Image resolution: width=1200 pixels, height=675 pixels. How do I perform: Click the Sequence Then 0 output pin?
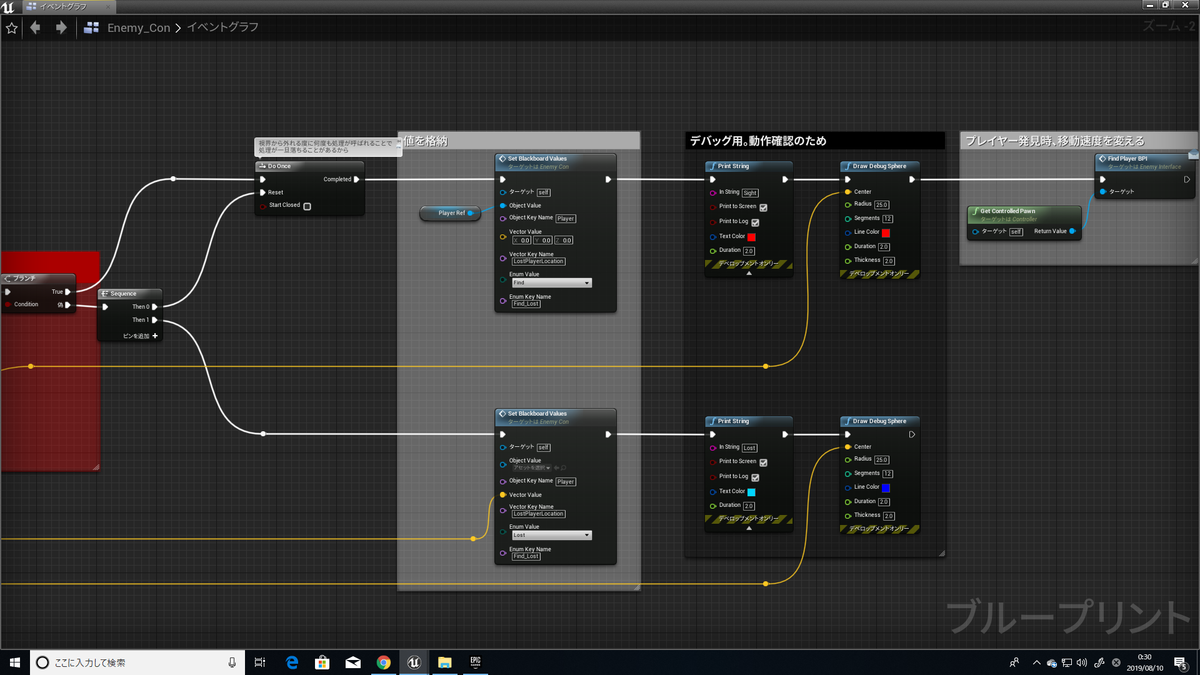point(154,306)
